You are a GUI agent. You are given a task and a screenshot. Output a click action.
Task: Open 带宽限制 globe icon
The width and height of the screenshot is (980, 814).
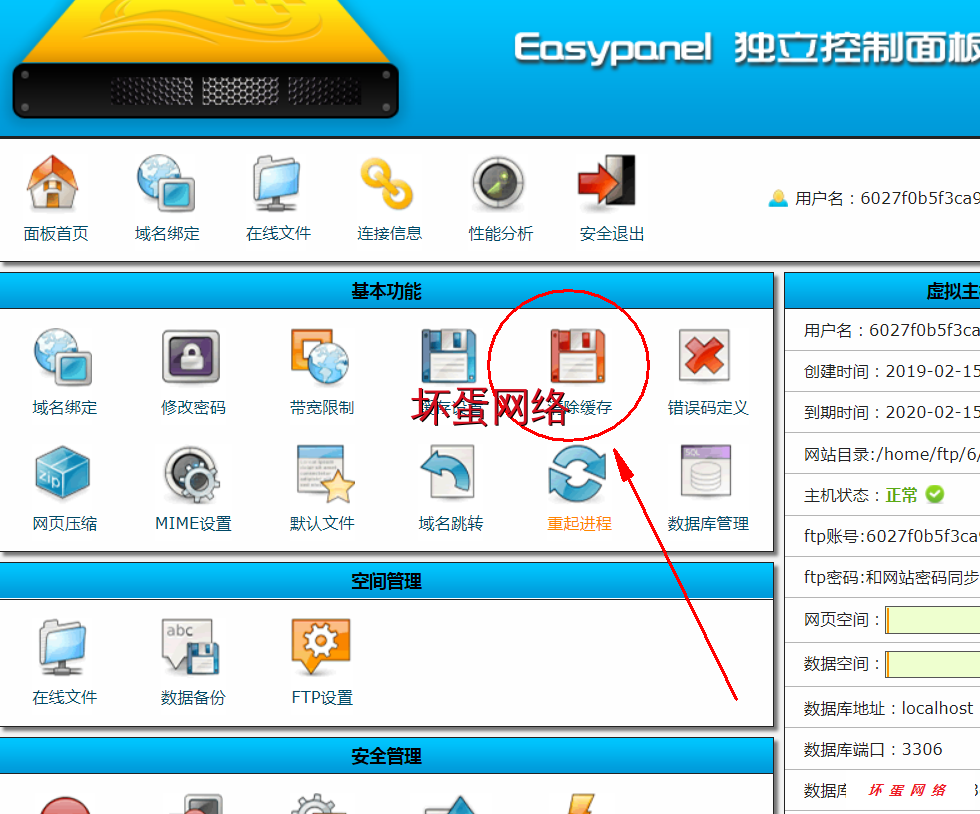tap(320, 356)
